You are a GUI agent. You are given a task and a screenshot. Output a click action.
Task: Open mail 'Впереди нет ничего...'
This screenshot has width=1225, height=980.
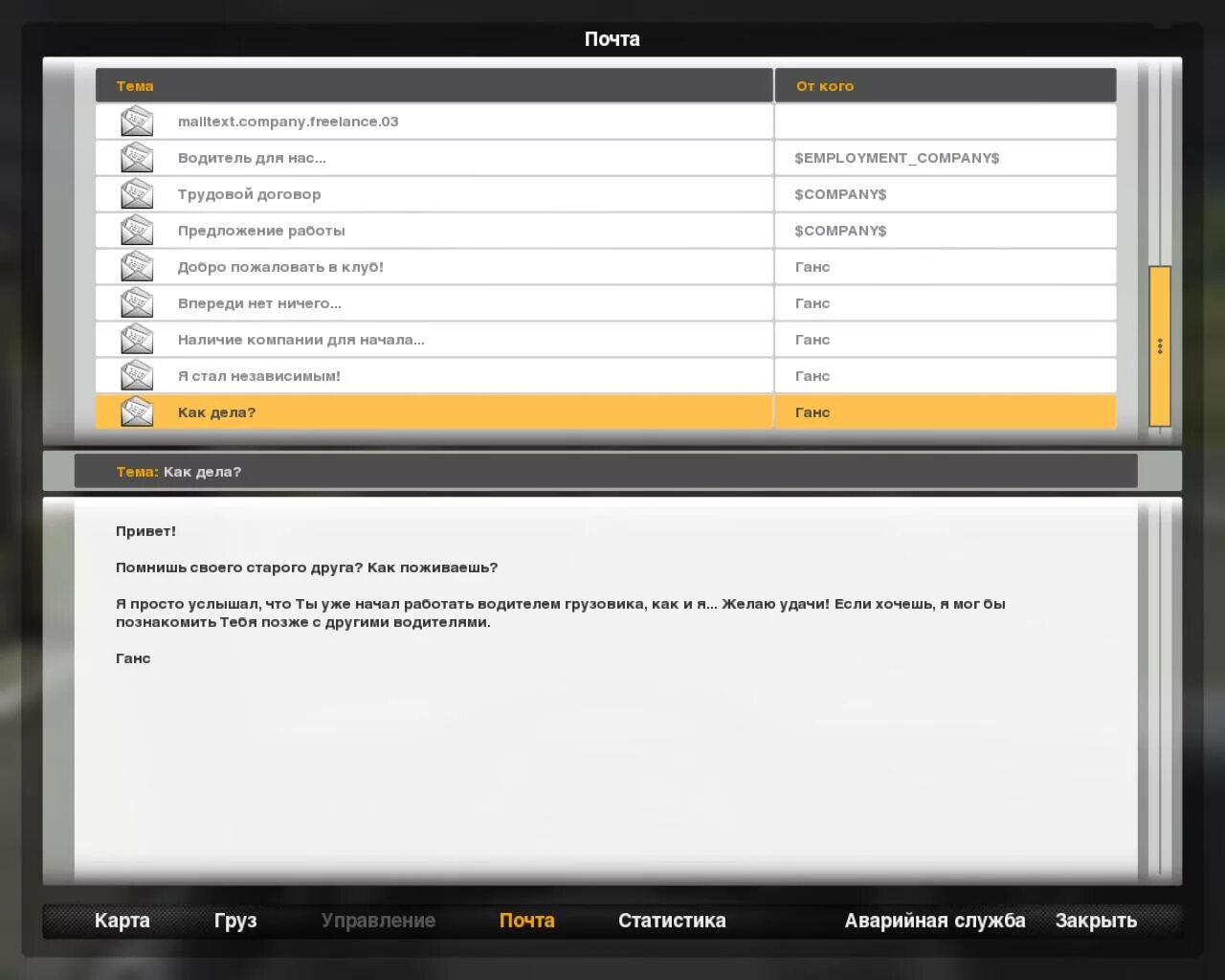coord(434,303)
